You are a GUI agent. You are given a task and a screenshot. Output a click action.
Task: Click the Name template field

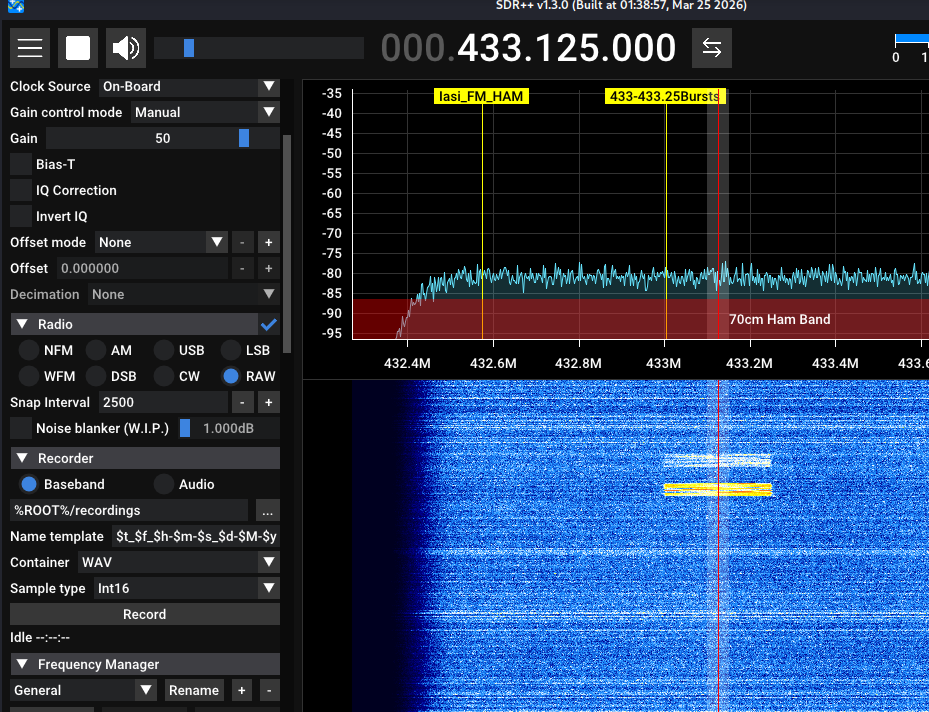click(x=196, y=537)
